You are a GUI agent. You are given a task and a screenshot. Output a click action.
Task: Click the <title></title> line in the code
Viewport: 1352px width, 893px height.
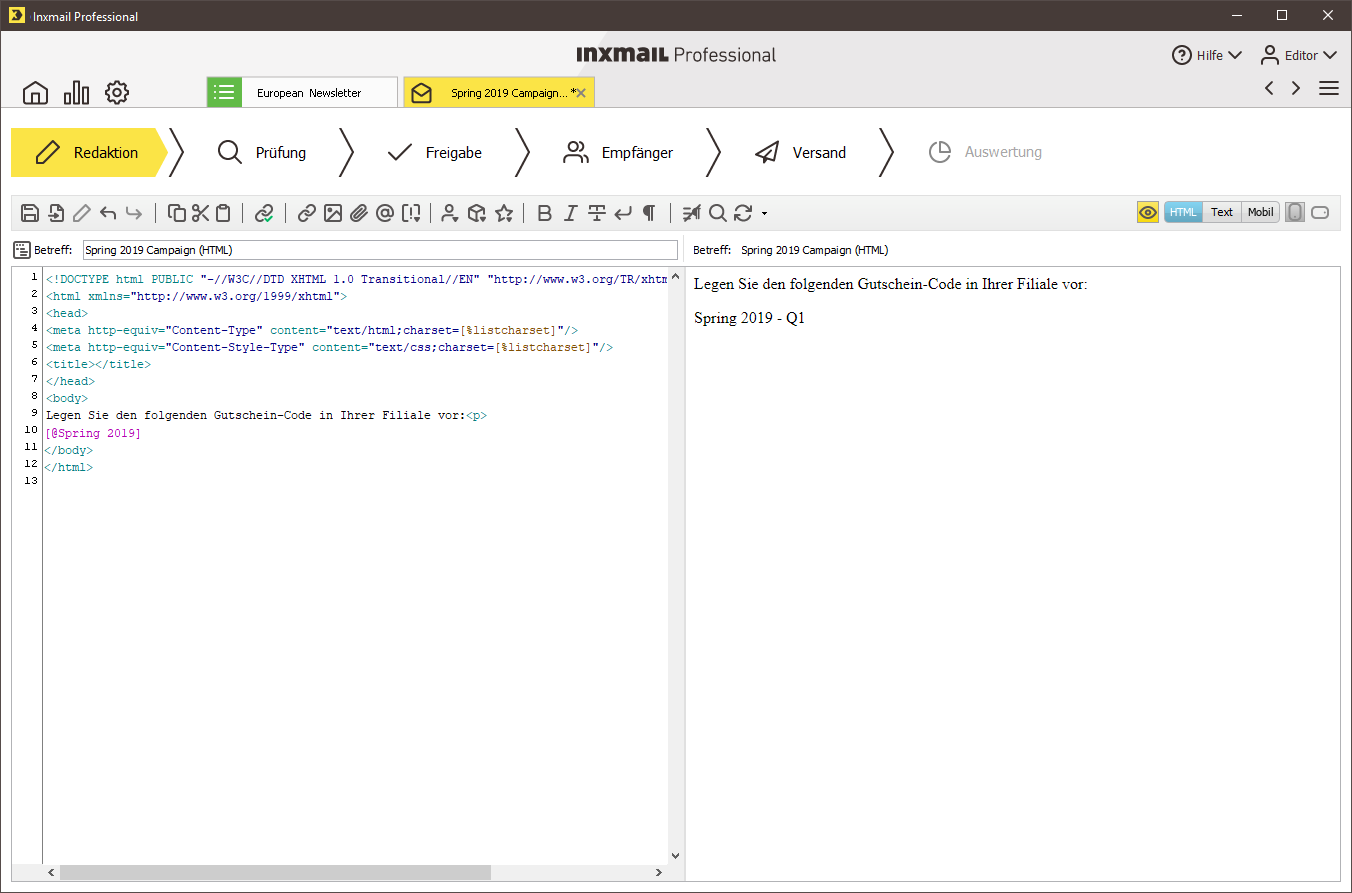pos(98,364)
